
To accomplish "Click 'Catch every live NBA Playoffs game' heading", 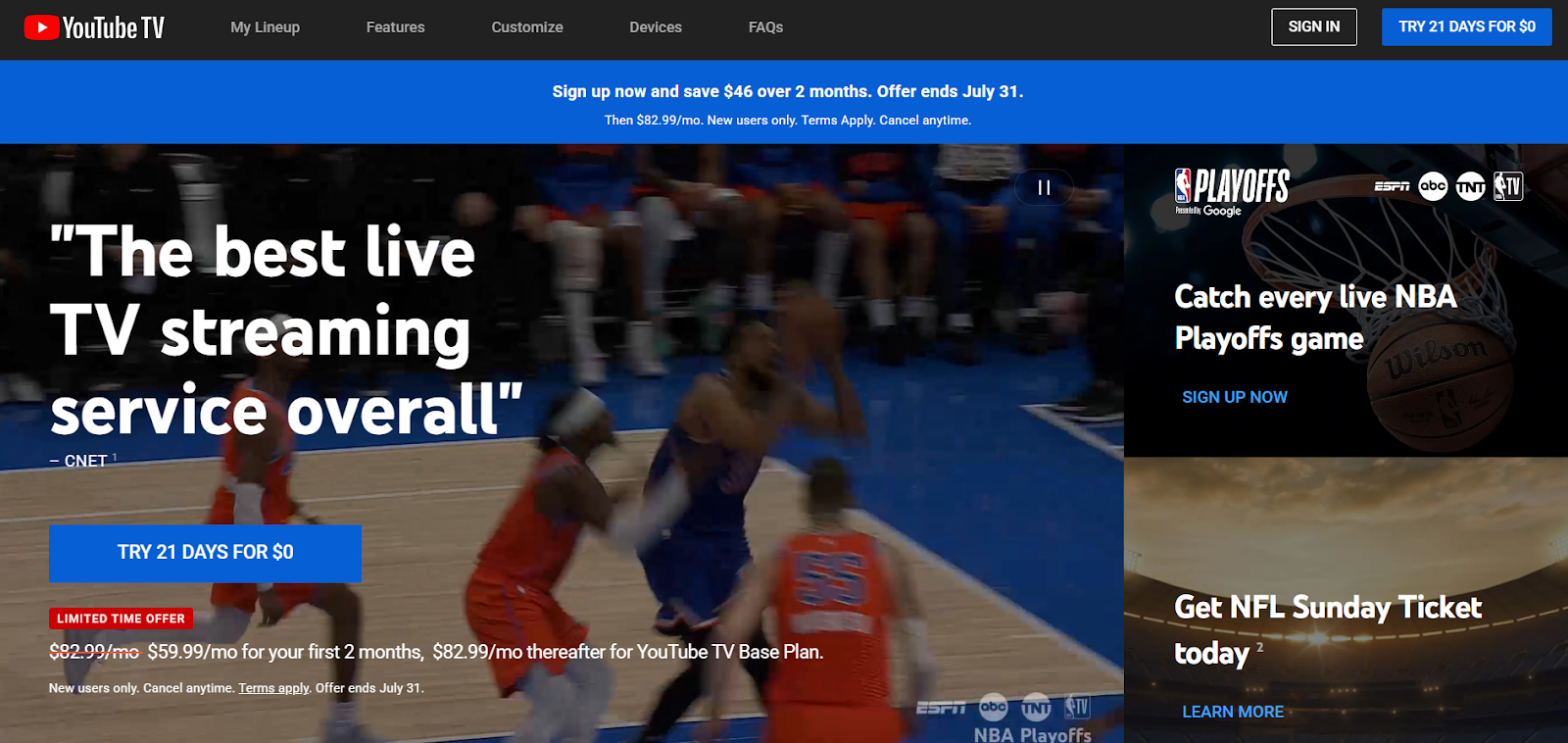I will (1315, 318).
